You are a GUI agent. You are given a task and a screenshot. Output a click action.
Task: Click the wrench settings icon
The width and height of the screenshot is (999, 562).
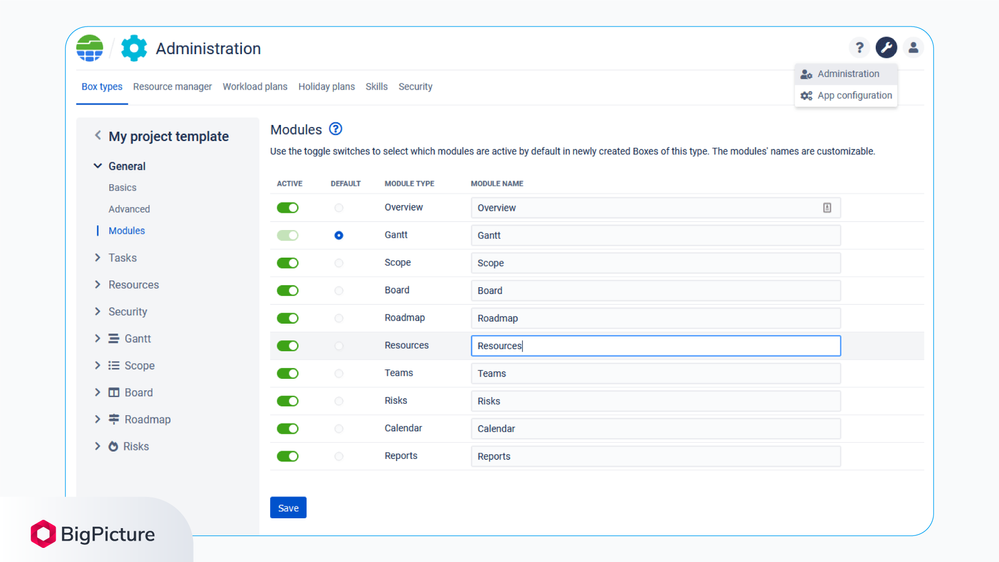[x=886, y=47]
